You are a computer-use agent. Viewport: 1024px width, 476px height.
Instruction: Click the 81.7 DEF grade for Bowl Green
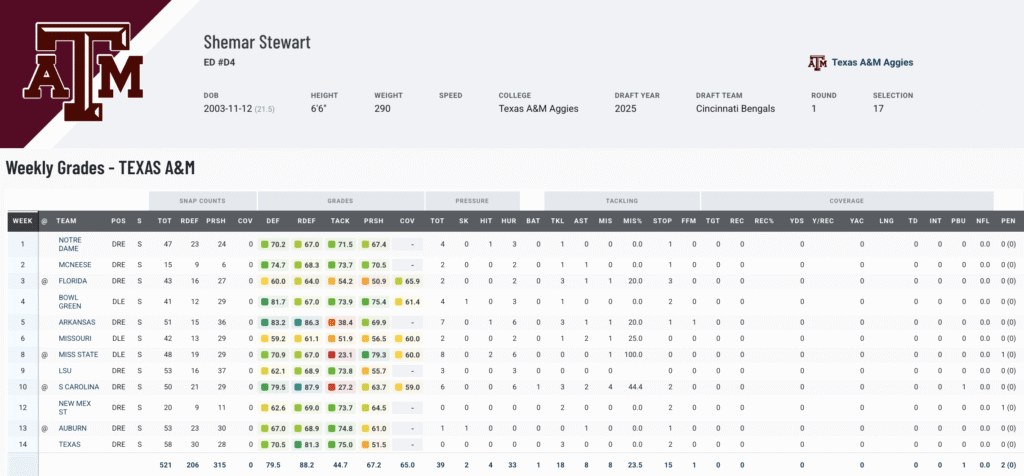click(273, 302)
